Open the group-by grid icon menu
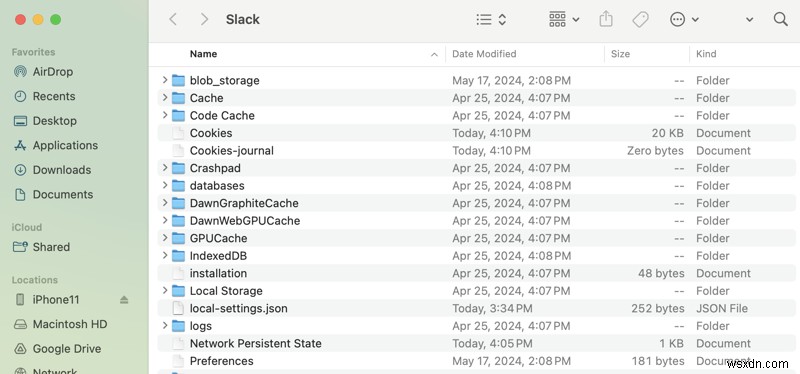The height and width of the screenshot is (374, 800). pyautogui.click(x=564, y=19)
